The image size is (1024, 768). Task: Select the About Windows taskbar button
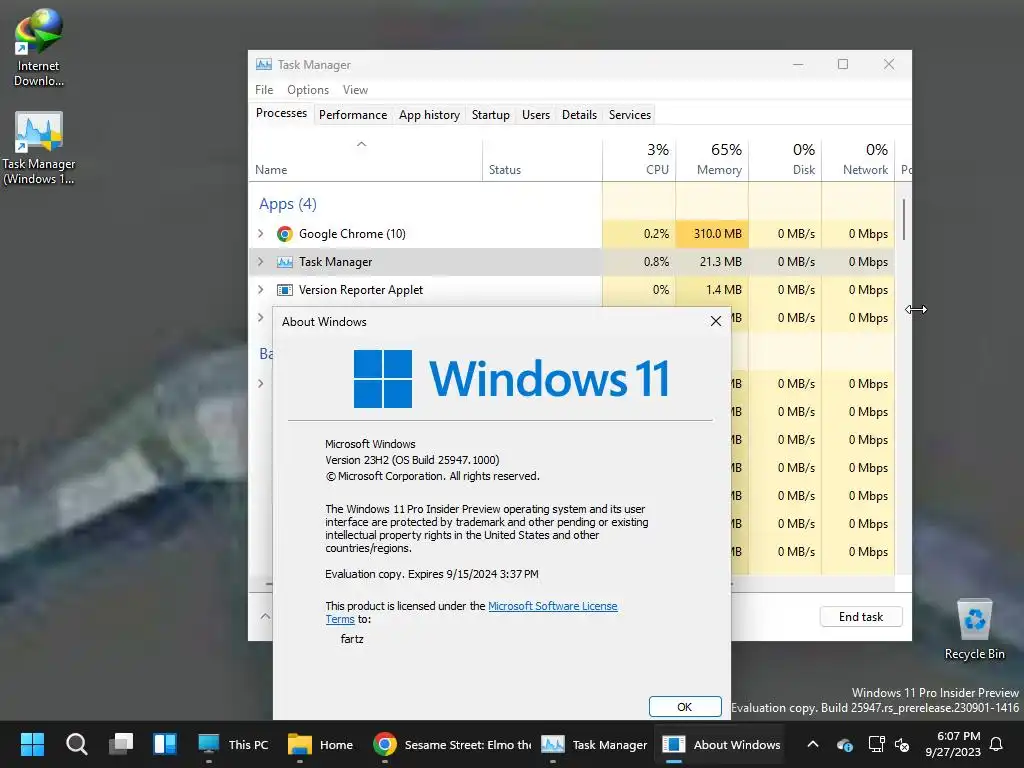point(721,744)
